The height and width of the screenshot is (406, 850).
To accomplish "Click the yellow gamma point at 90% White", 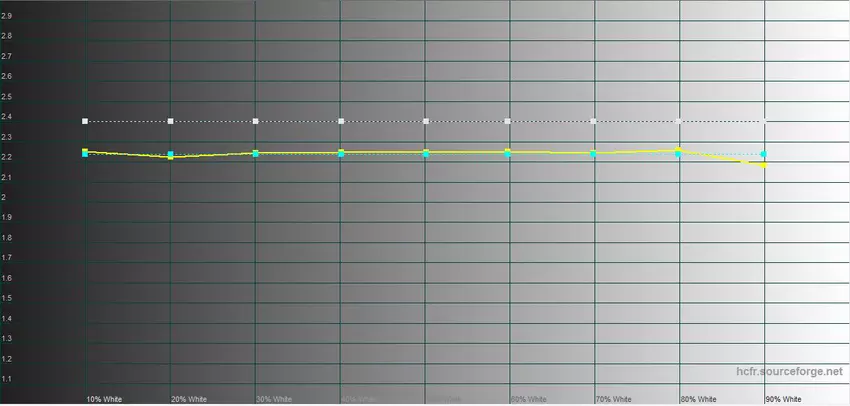I will click(x=764, y=164).
